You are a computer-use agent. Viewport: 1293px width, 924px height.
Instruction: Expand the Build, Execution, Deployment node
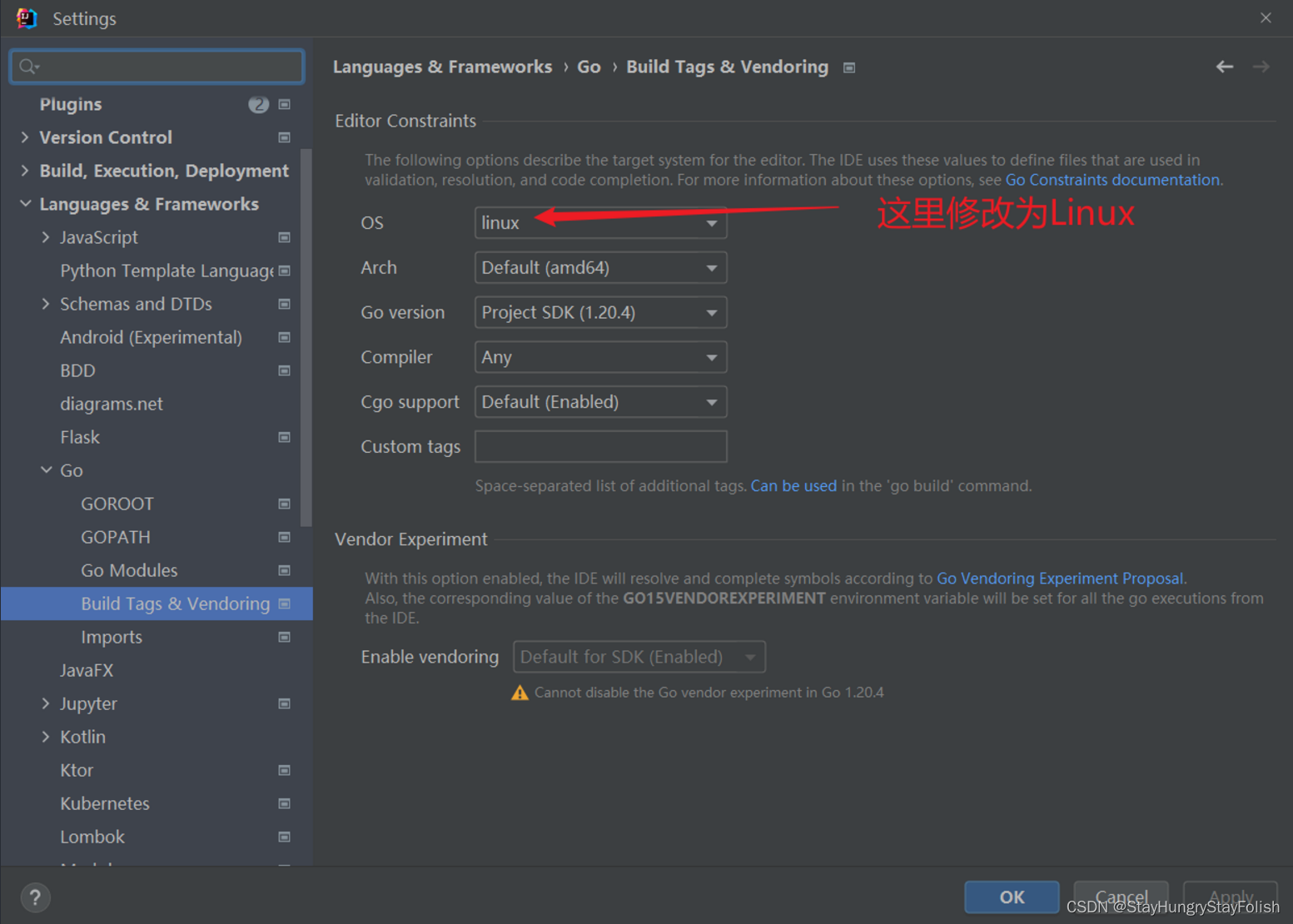click(25, 171)
